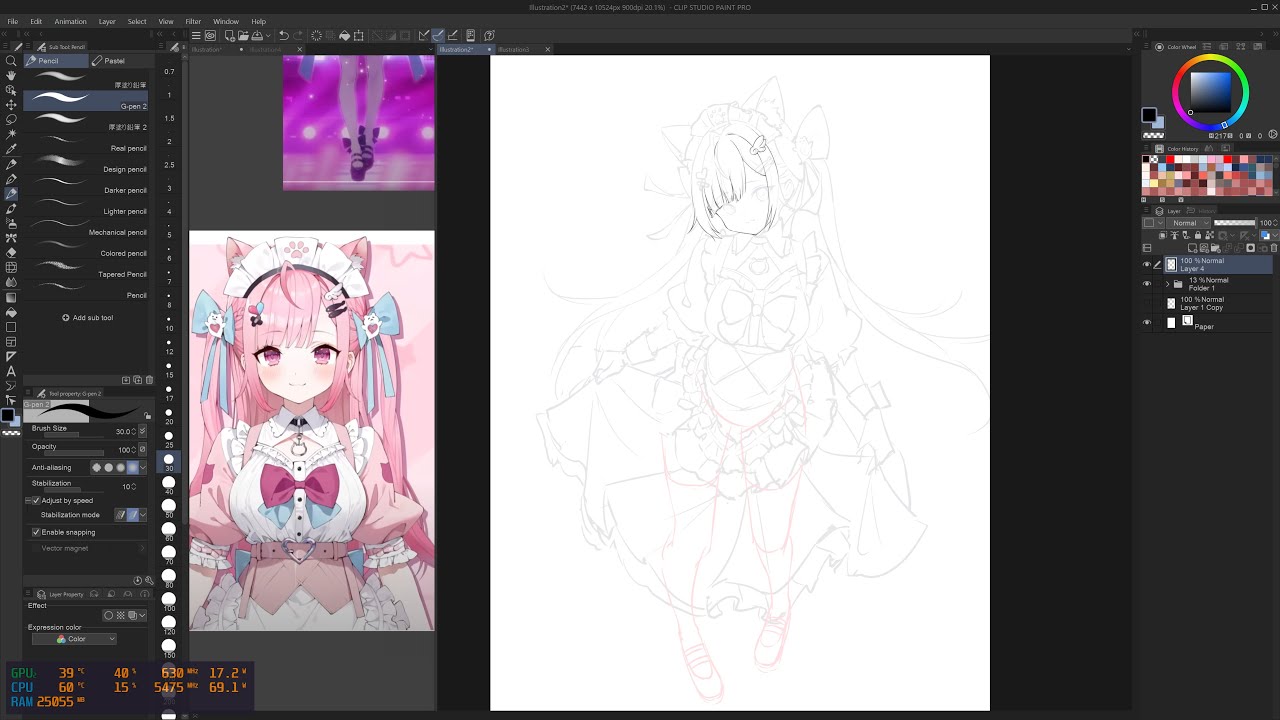Viewport: 1280px width, 720px height.
Task: Select the Text tool
Action: [x=11, y=371]
